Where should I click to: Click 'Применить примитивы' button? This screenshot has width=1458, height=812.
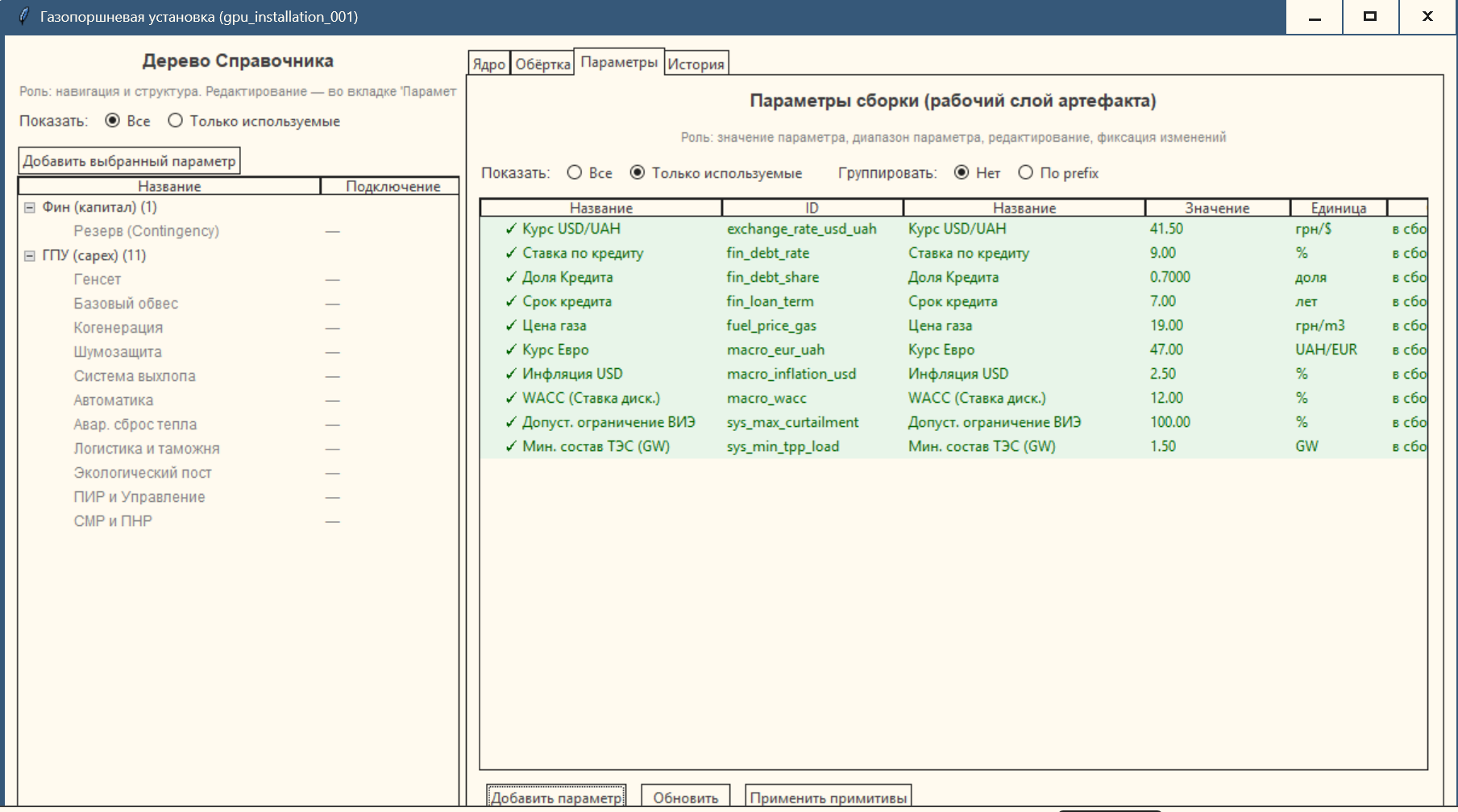(828, 797)
